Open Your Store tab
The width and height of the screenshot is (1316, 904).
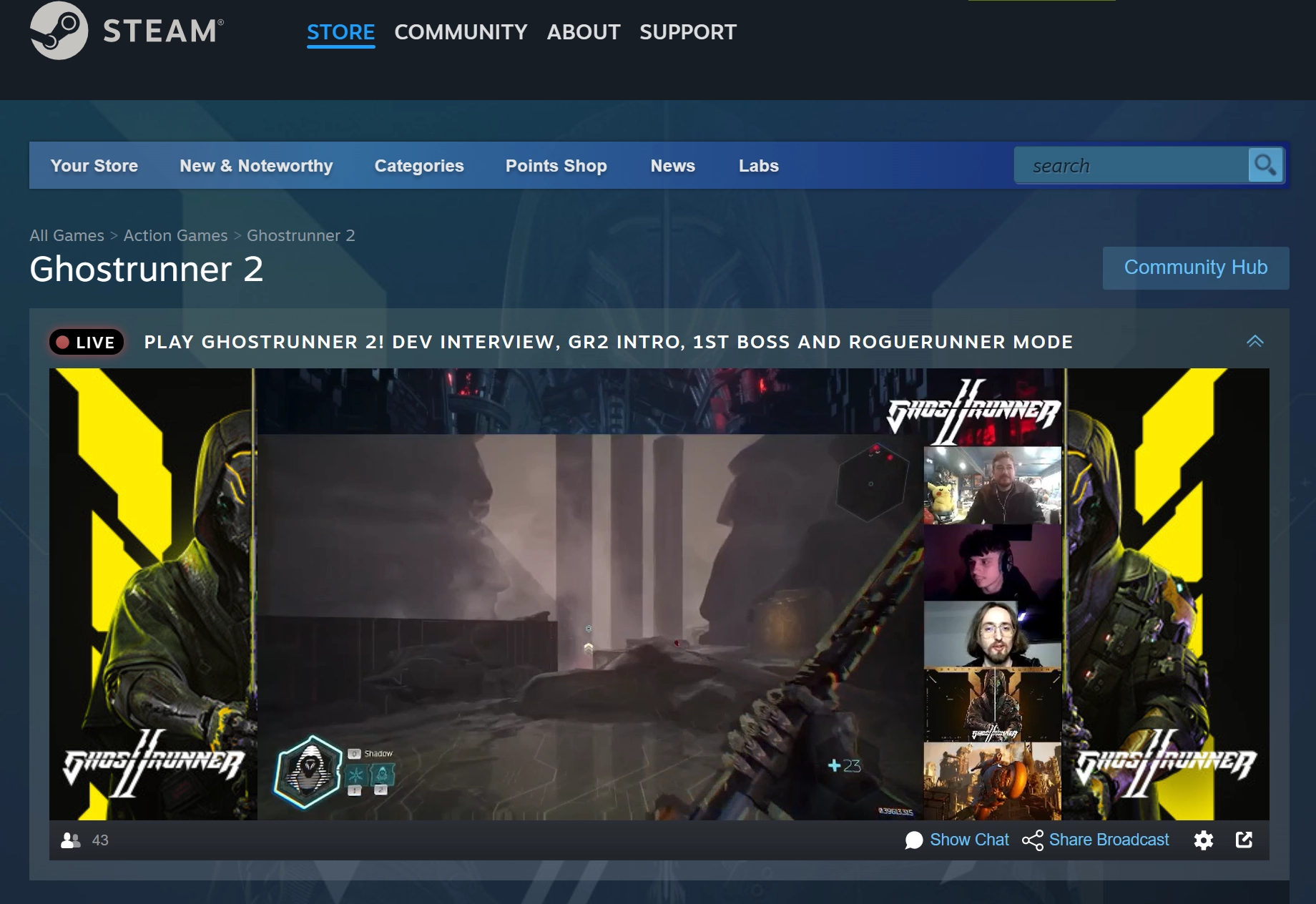(x=94, y=166)
